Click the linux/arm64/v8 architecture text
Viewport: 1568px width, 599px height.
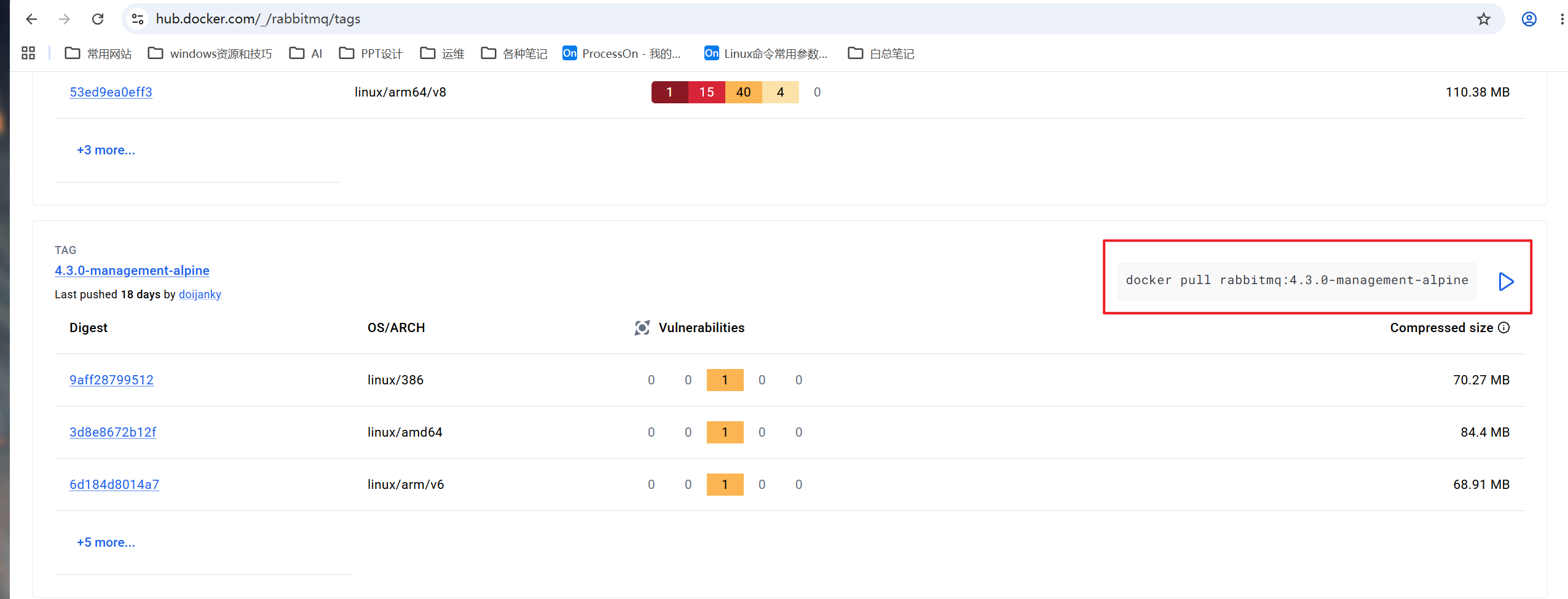coord(400,92)
